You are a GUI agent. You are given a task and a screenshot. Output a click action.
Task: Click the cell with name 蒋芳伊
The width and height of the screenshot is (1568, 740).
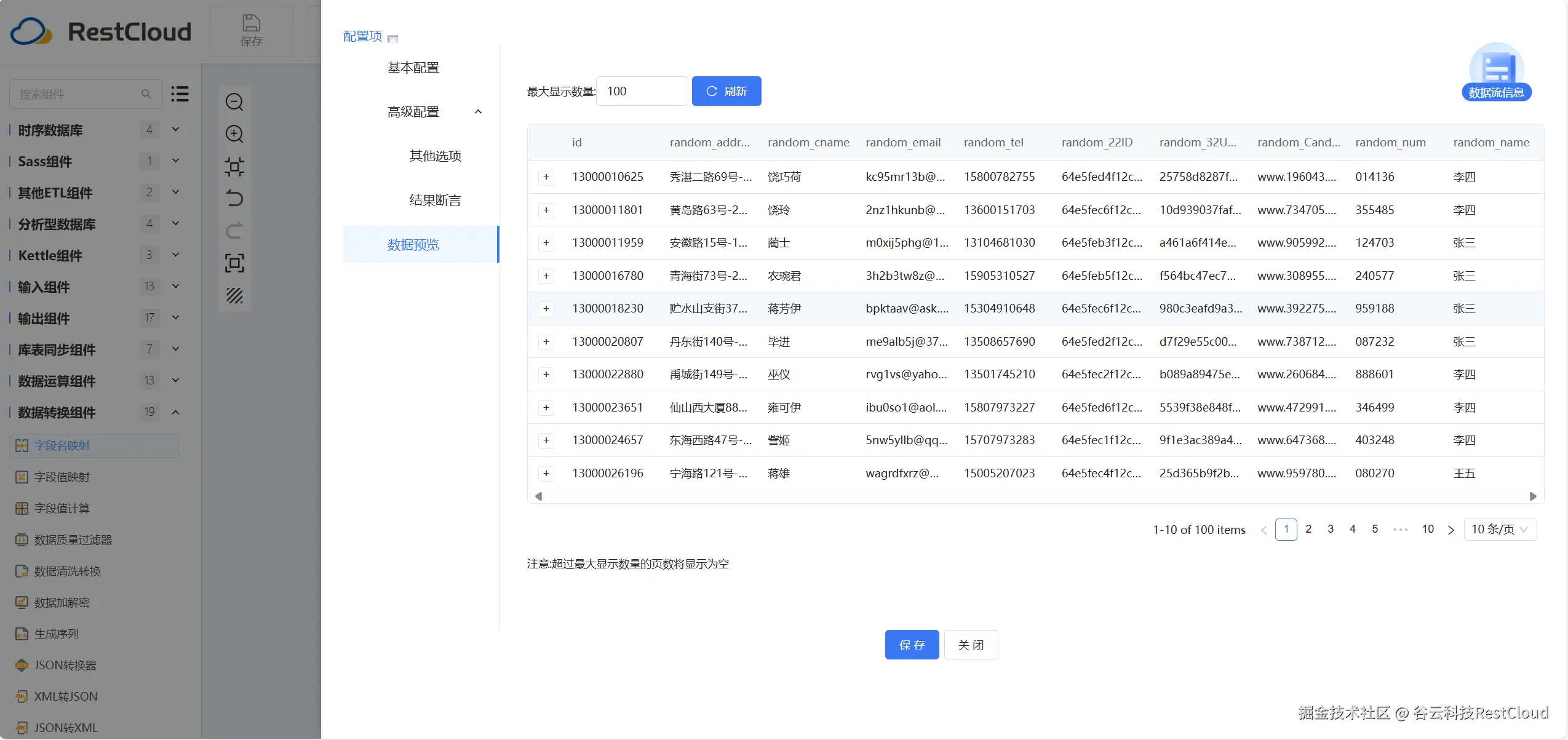pos(784,309)
